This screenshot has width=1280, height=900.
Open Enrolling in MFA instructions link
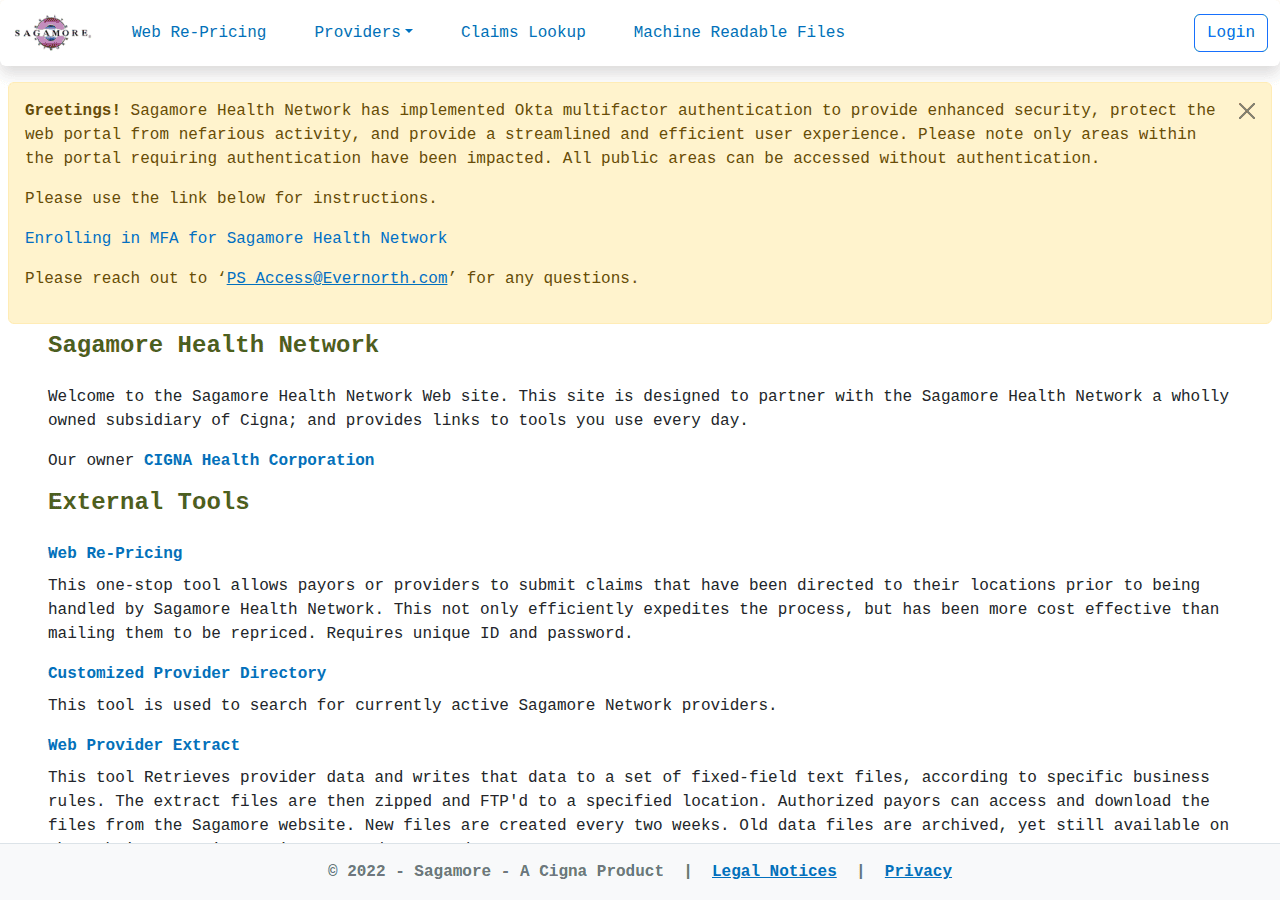pos(236,238)
